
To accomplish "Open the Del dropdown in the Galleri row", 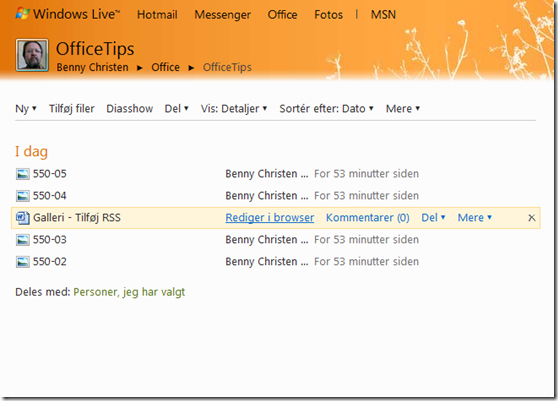I will coord(433,217).
